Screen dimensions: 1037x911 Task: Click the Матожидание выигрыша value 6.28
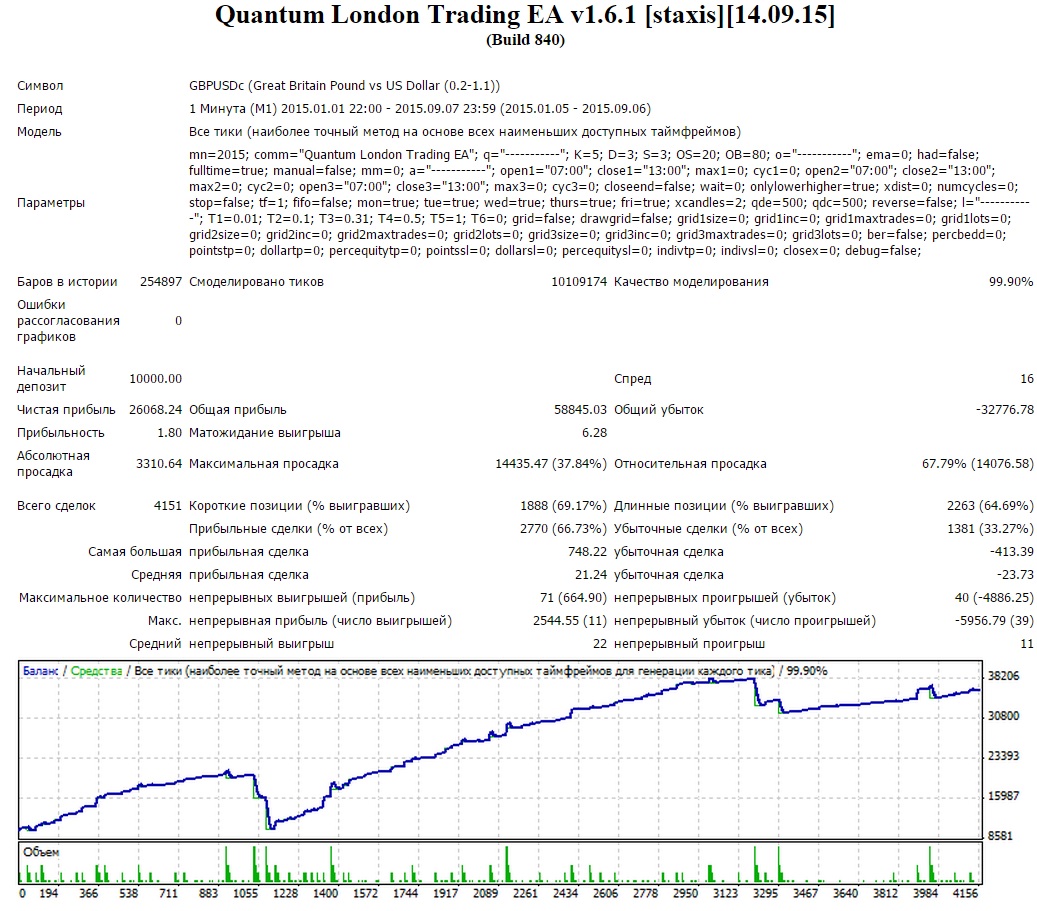coord(594,433)
